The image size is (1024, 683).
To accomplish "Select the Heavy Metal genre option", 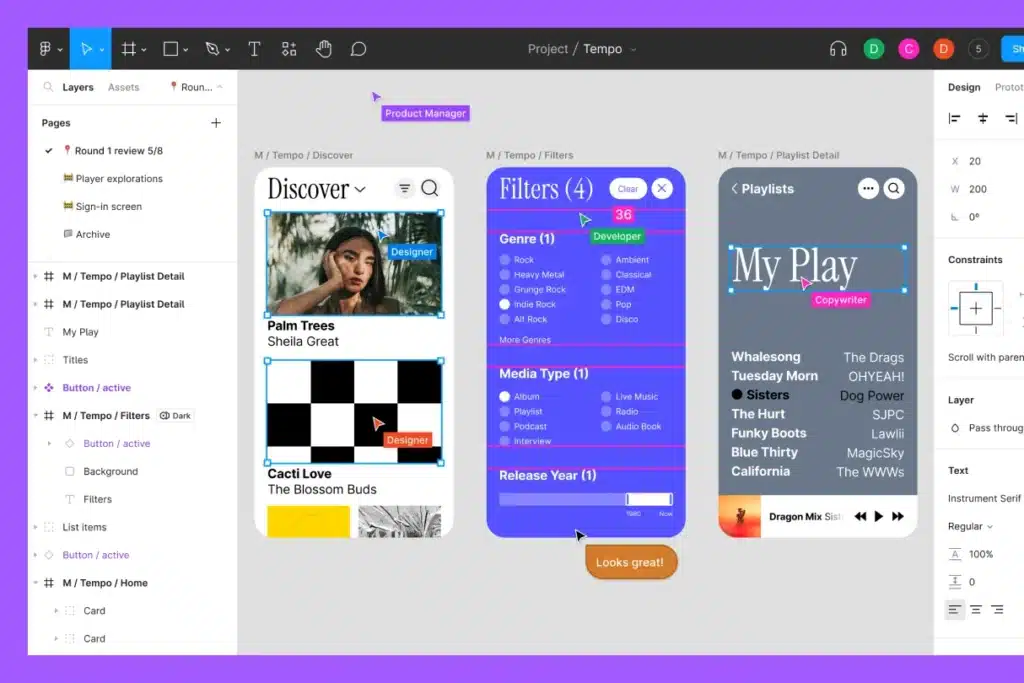I will 532,275.
